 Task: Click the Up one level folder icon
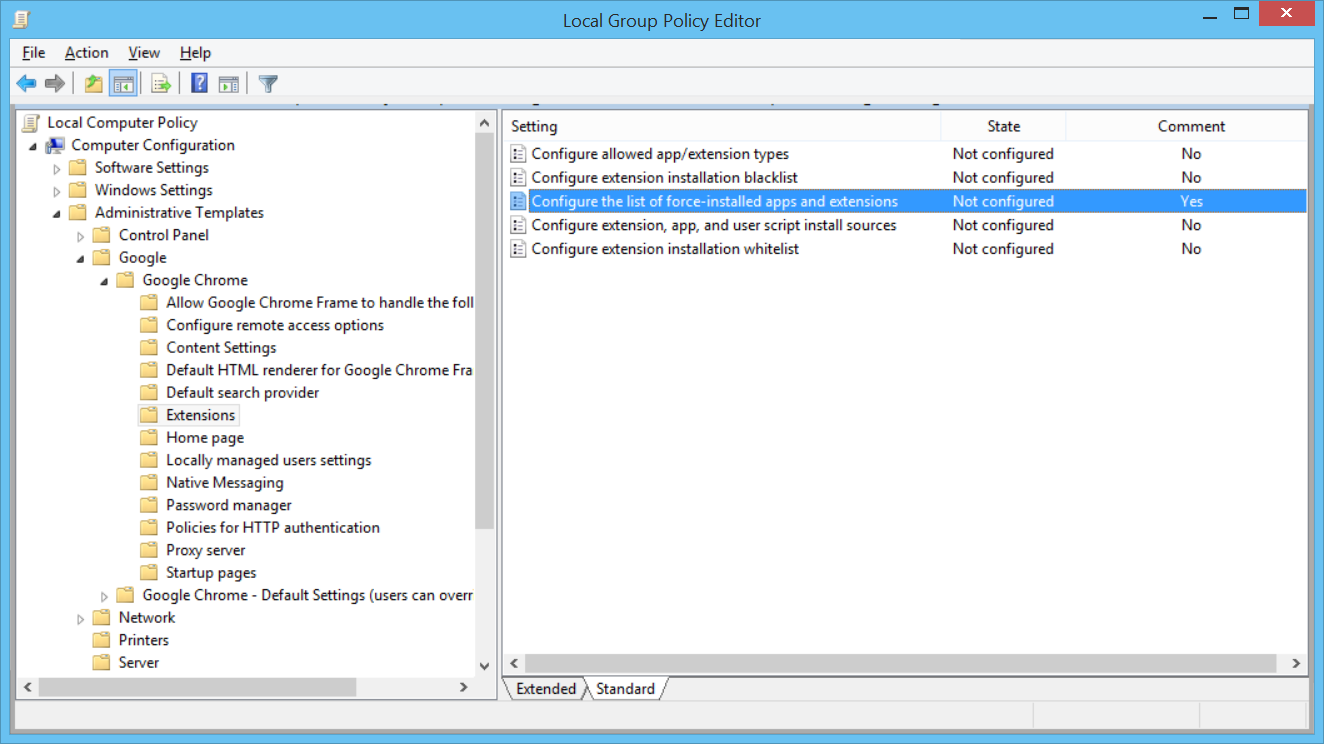[x=92, y=83]
